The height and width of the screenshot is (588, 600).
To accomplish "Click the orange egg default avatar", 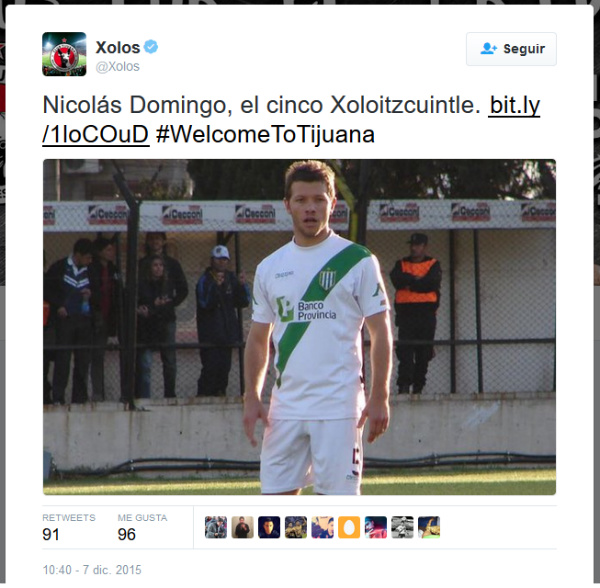I will [349, 527].
